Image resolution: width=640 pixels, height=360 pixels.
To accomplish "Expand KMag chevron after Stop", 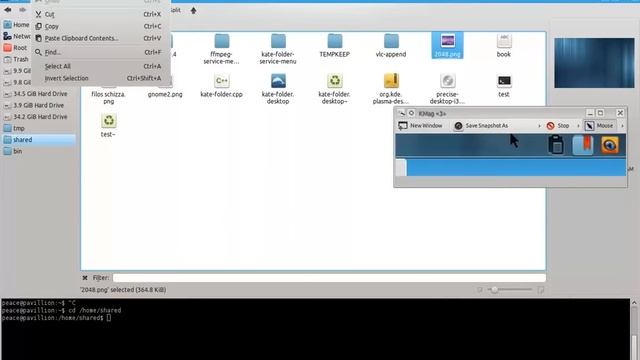I will click(578, 126).
